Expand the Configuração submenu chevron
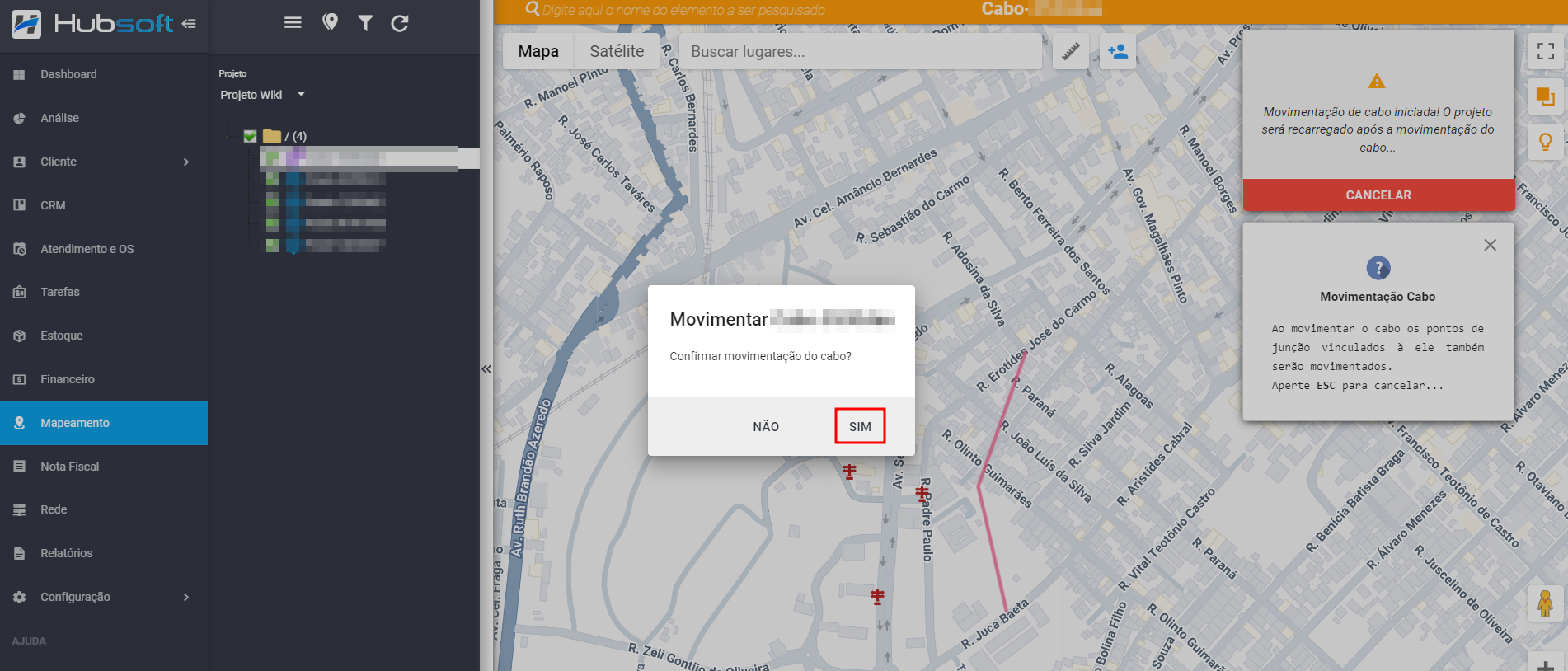 point(186,597)
